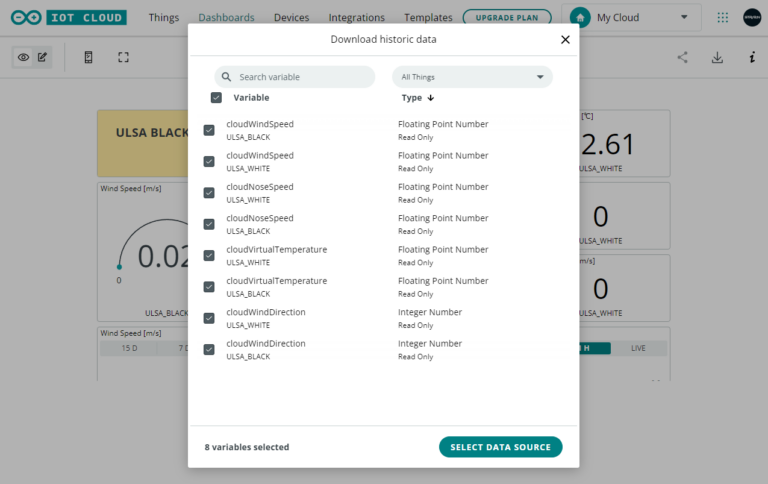Click the Select Data Source button

500,447
